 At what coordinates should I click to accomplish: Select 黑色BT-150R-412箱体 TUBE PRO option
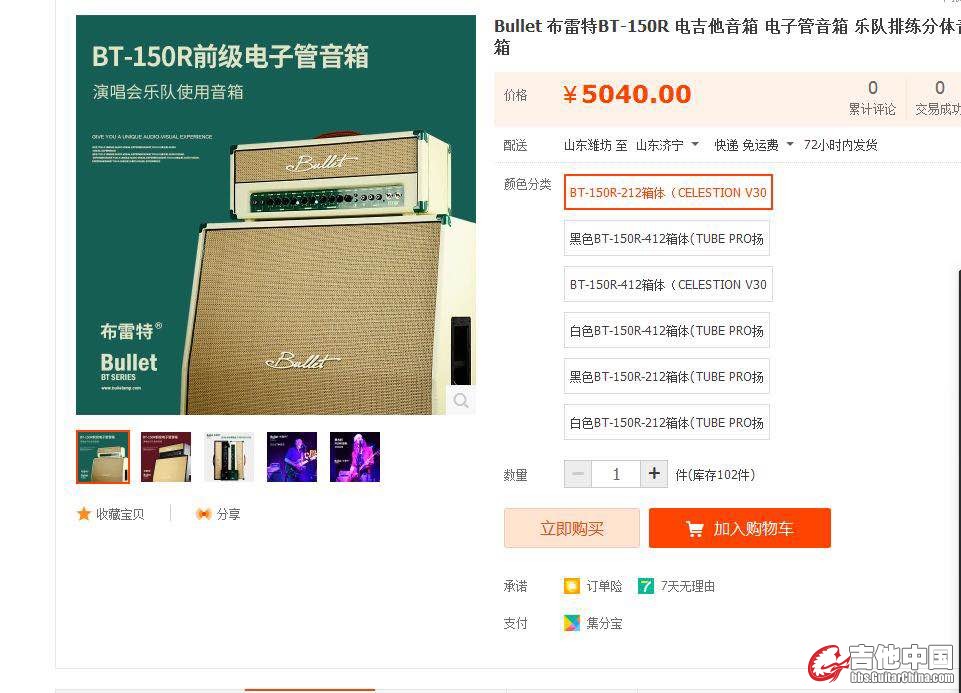(x=667, y=238)
